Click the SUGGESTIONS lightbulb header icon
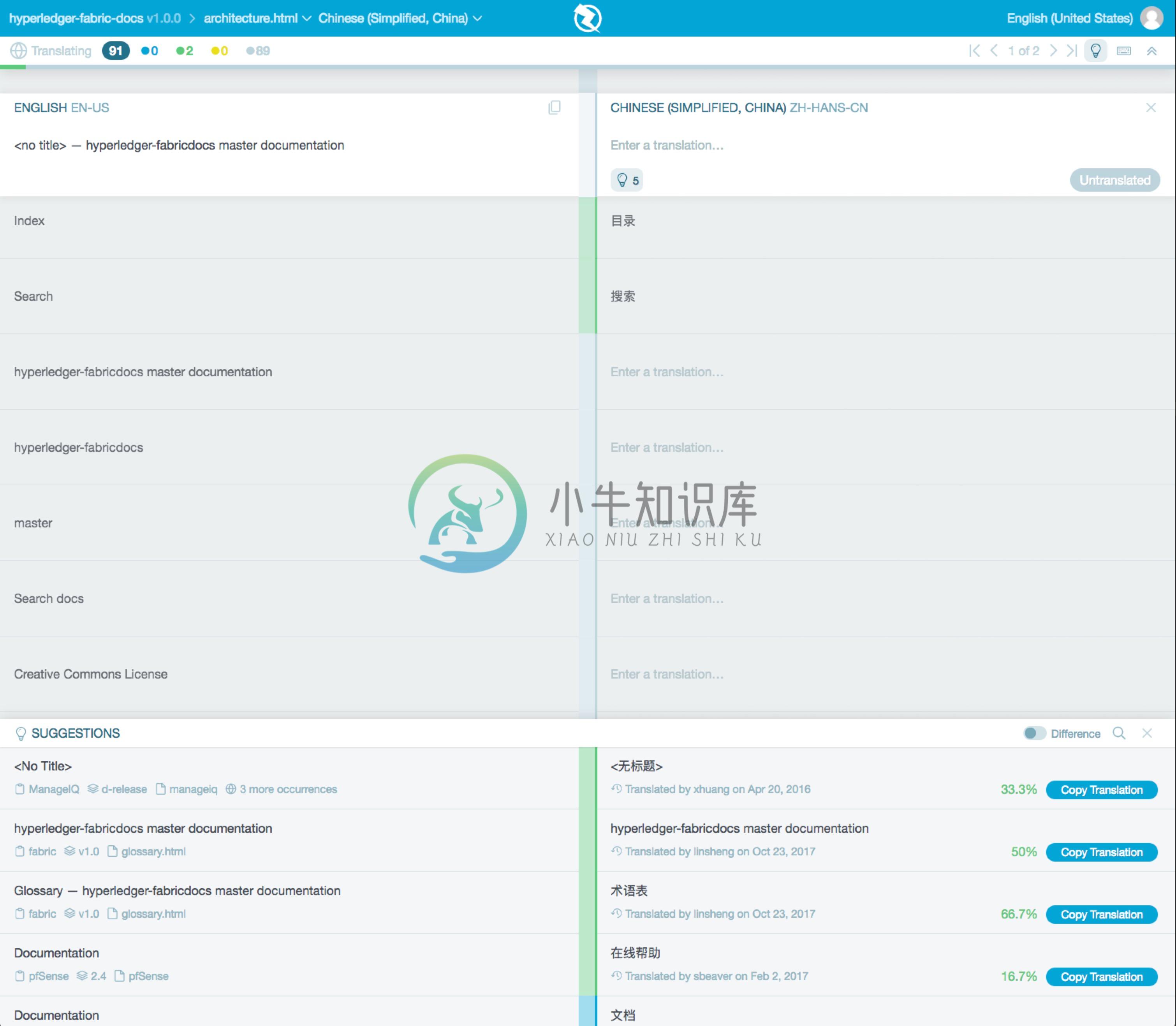 (21, 733)
